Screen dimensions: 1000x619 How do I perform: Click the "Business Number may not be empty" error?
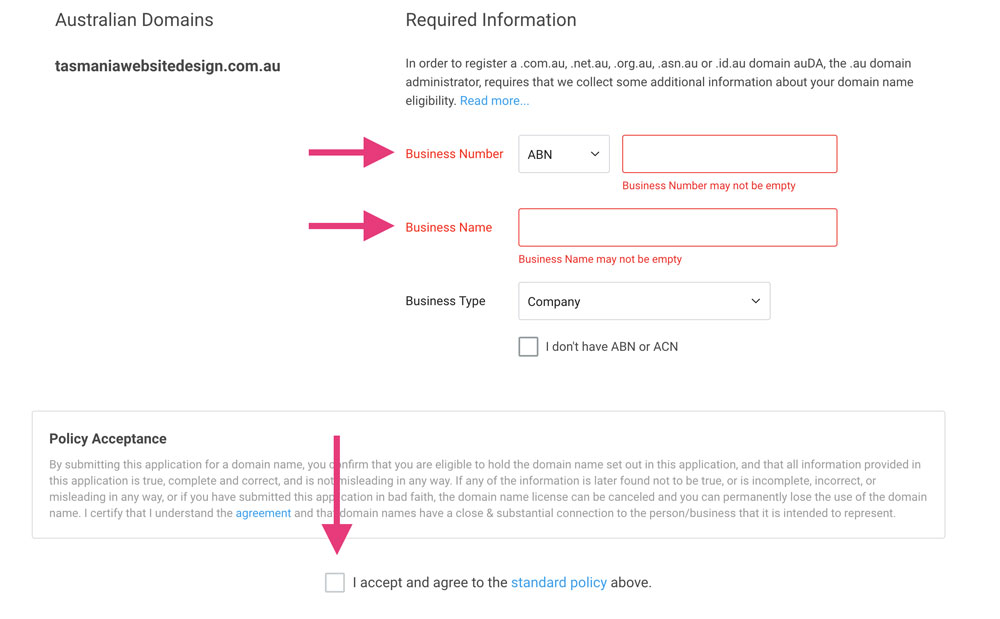coord(708,186)
